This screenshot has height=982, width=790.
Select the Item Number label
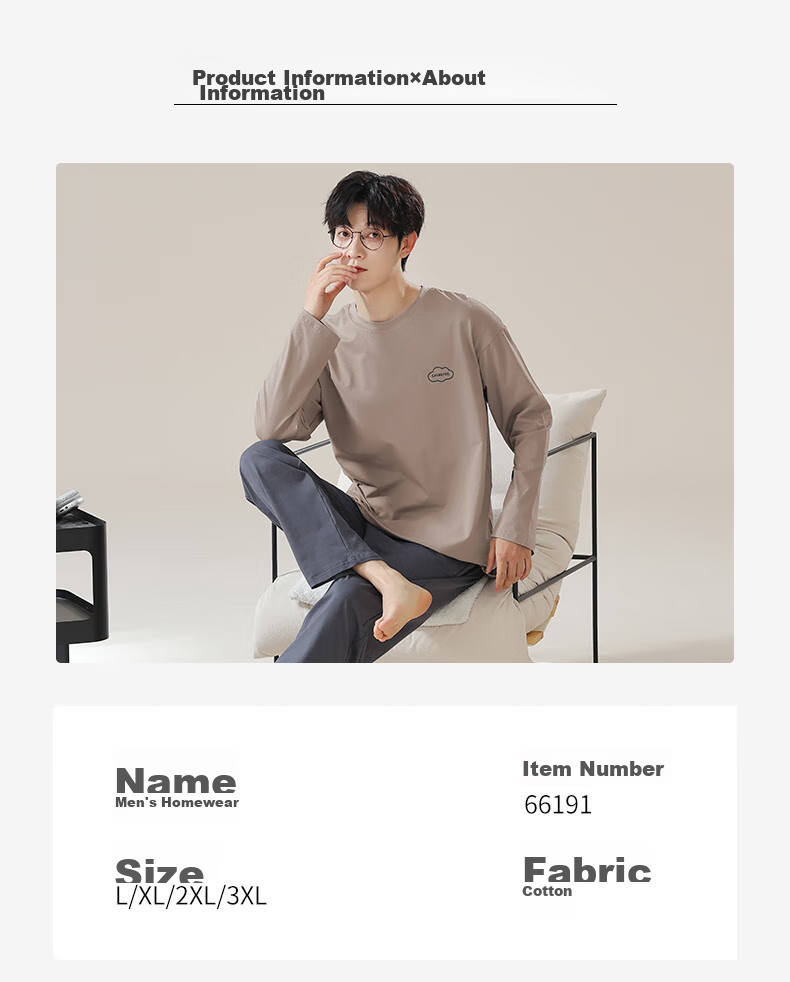coord(593,768)
